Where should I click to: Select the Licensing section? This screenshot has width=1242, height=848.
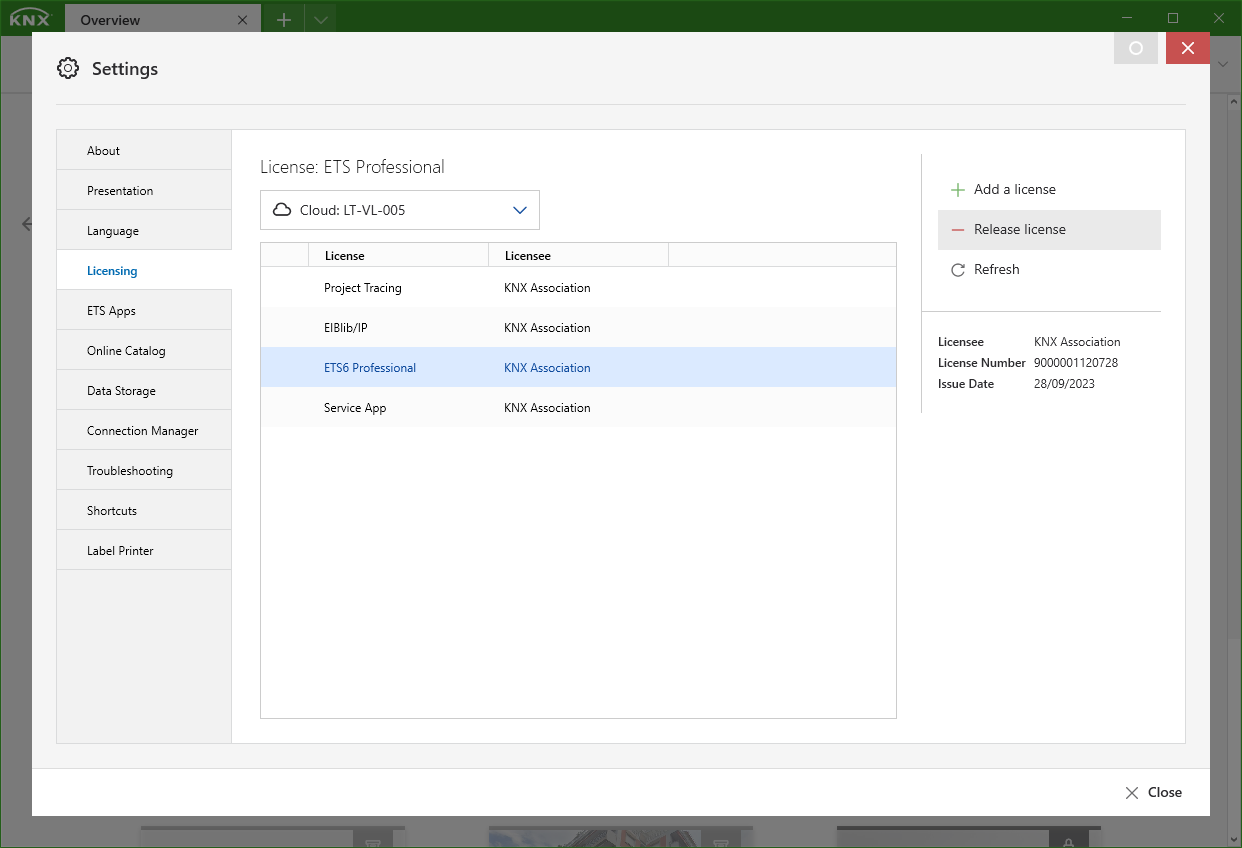[x=144, y=270]
